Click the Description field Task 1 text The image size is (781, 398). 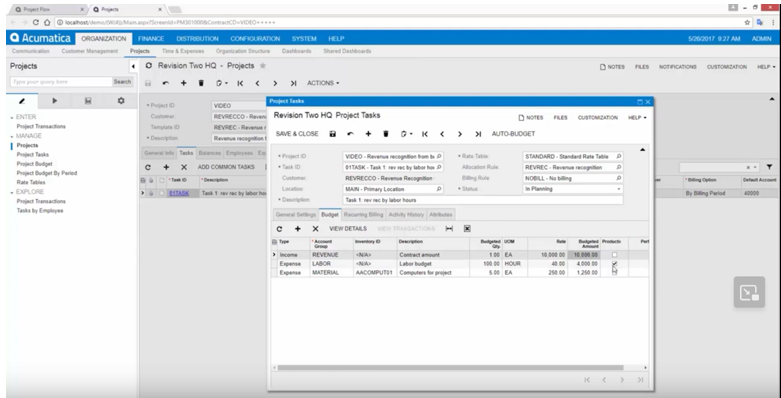click(483, 200)
